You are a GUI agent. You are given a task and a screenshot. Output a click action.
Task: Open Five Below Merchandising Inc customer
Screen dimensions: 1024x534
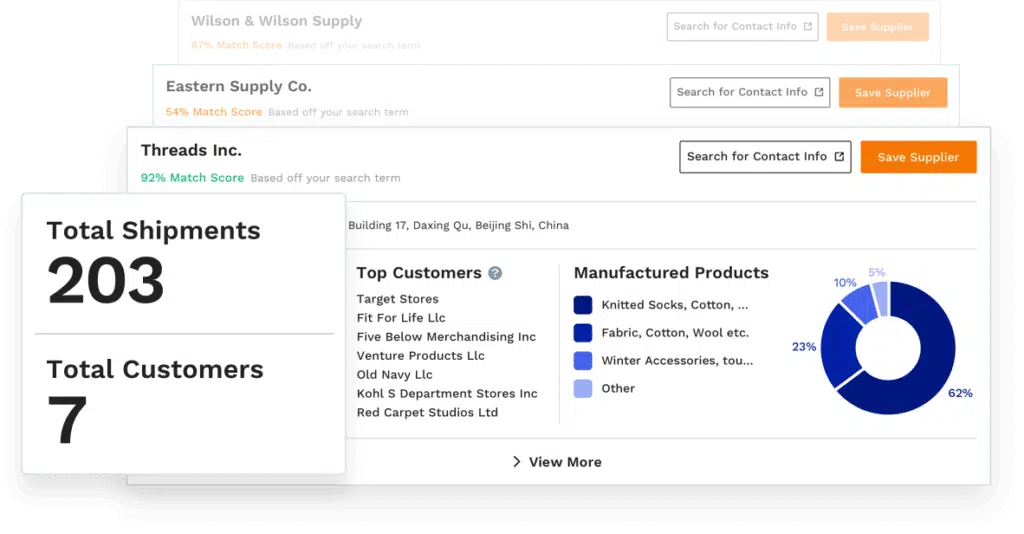(446, 337)
